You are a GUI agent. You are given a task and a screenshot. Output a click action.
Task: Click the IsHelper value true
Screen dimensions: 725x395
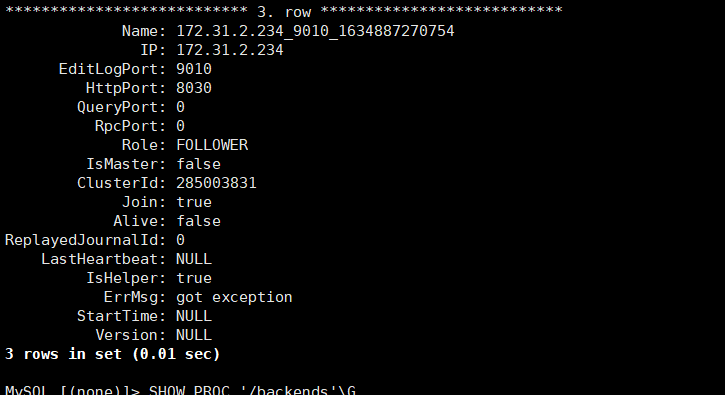194,278
